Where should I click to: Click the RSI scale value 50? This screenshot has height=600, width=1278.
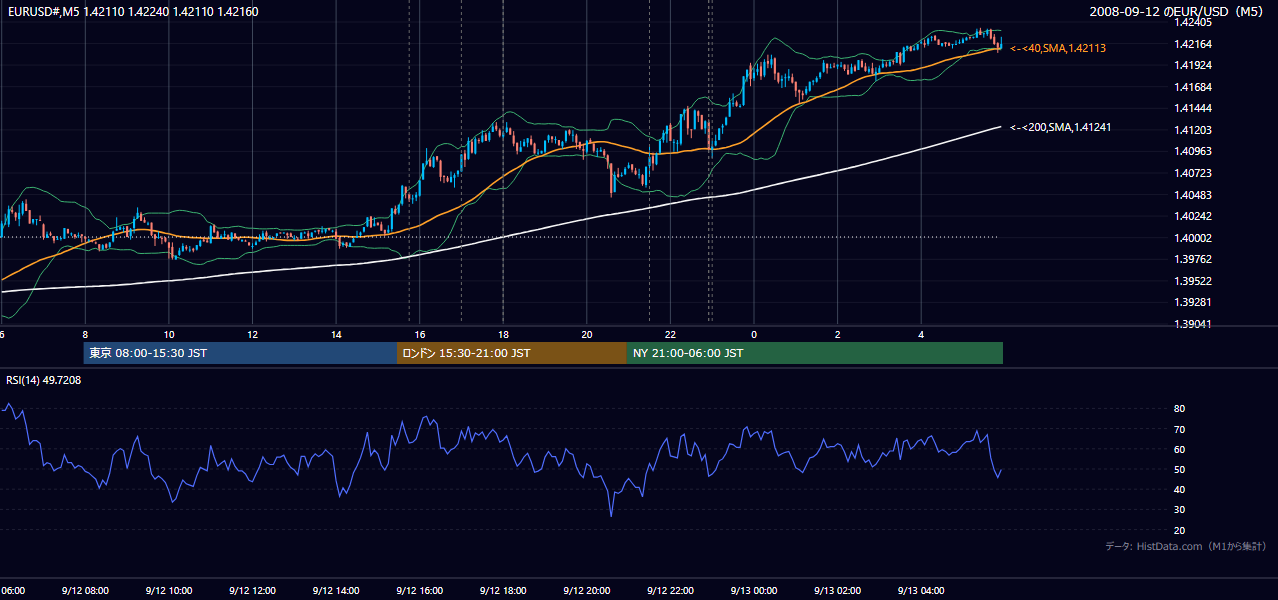(x=1179, y=469)
